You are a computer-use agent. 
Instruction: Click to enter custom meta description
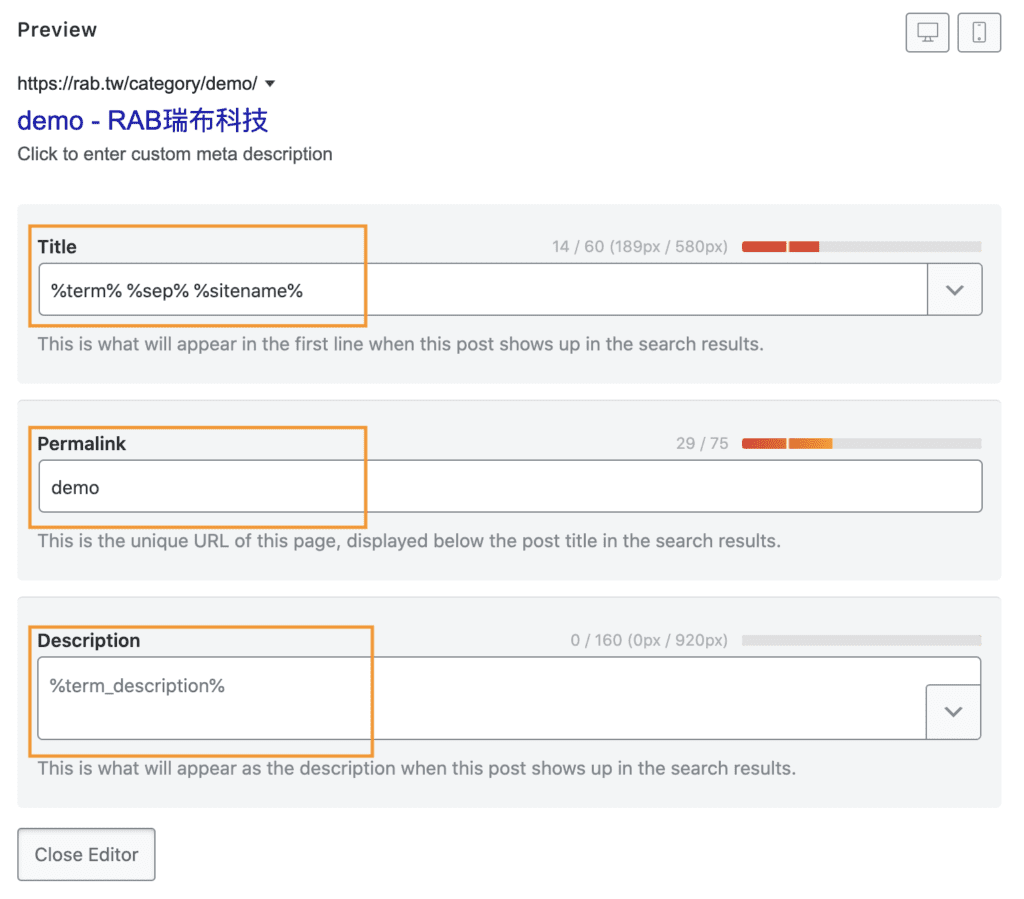click(x=175, y=154)
